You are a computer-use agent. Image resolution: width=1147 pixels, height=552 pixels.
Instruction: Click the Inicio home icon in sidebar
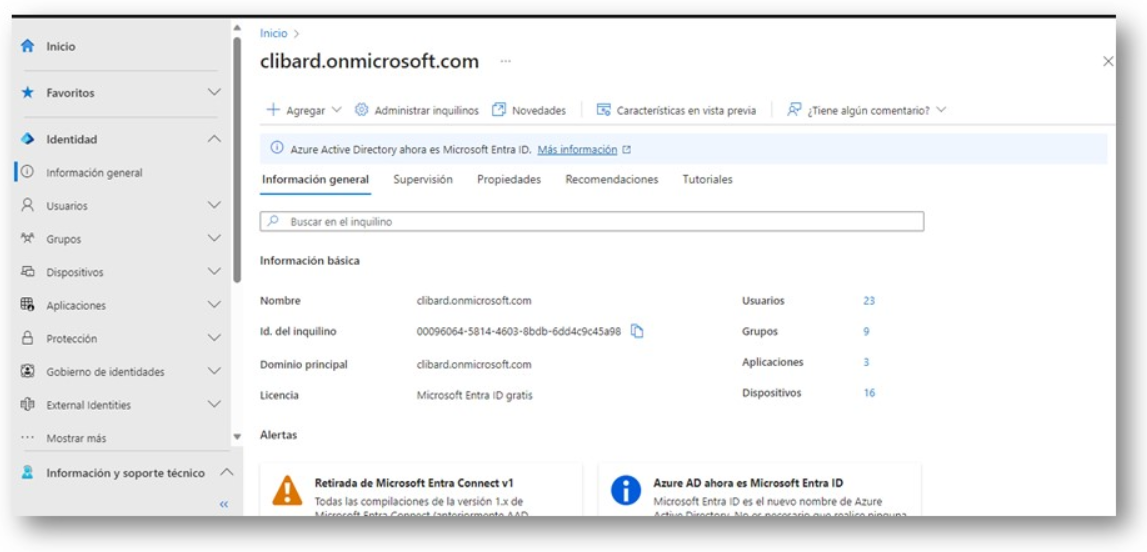pos(28,46)
